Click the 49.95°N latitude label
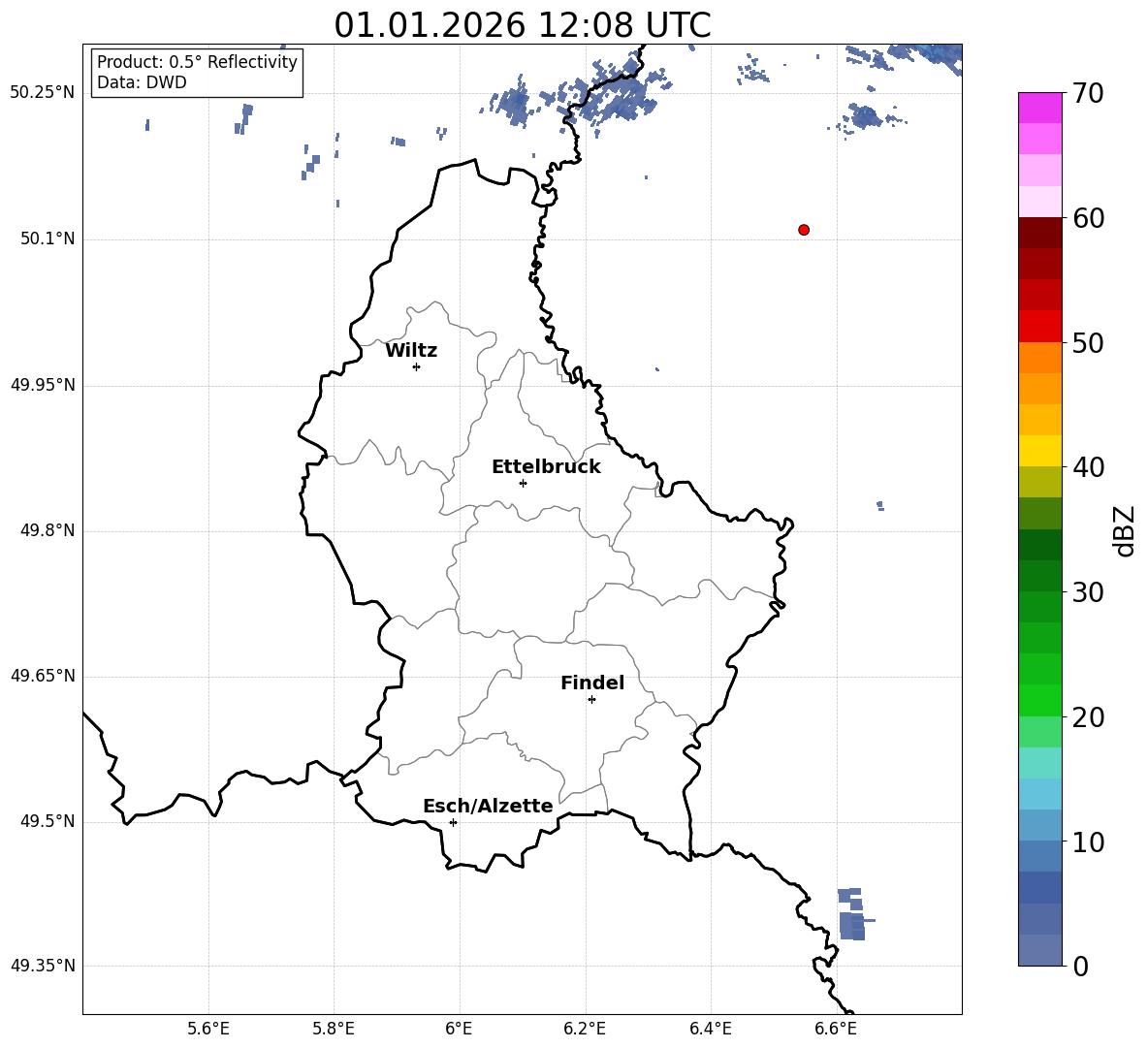Viewport: 1148px width, 1048px height. click(x=42, y=384)
